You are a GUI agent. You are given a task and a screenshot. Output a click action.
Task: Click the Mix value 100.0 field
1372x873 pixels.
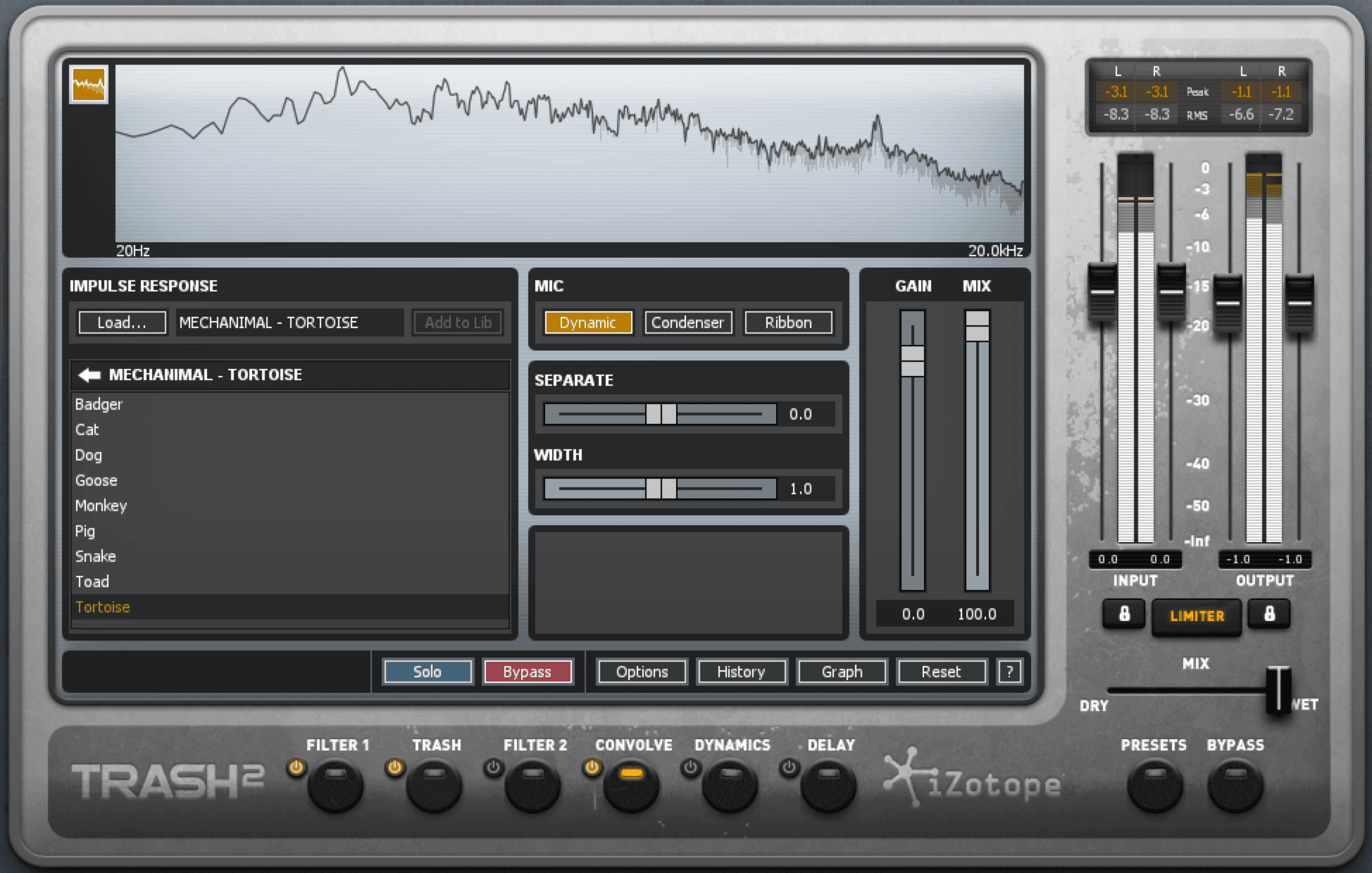click(x=977, y=614)
